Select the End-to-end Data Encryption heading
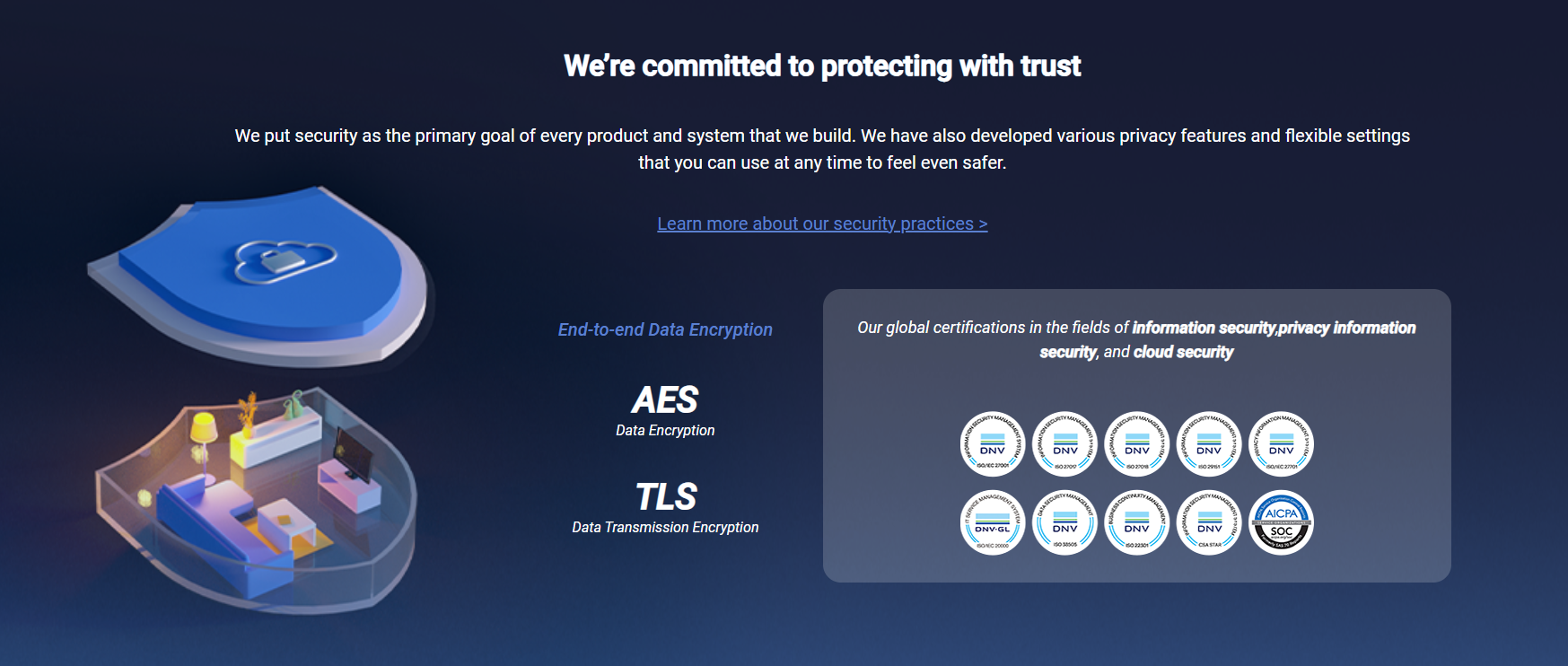Screen dimensions: 1568x666 click(665, 329)
